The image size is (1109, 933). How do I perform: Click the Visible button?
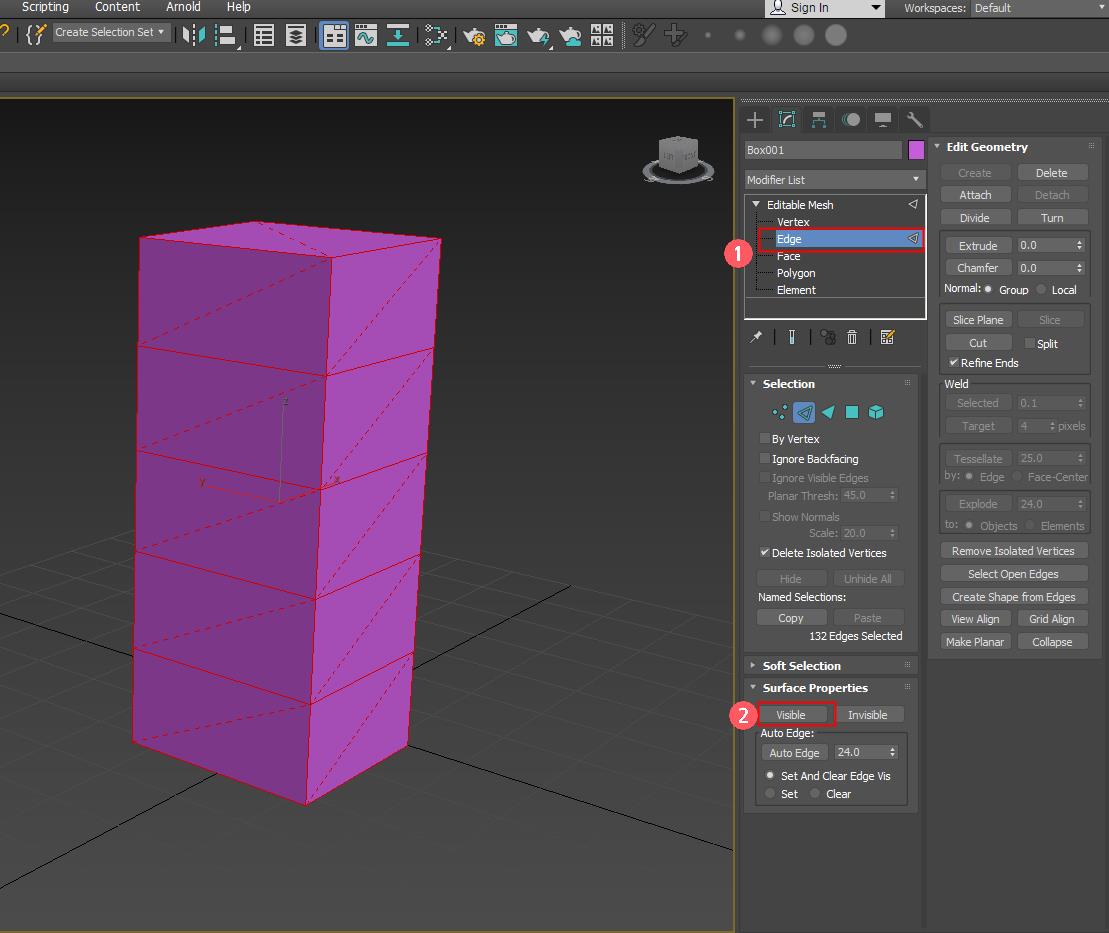click(791, 715)
